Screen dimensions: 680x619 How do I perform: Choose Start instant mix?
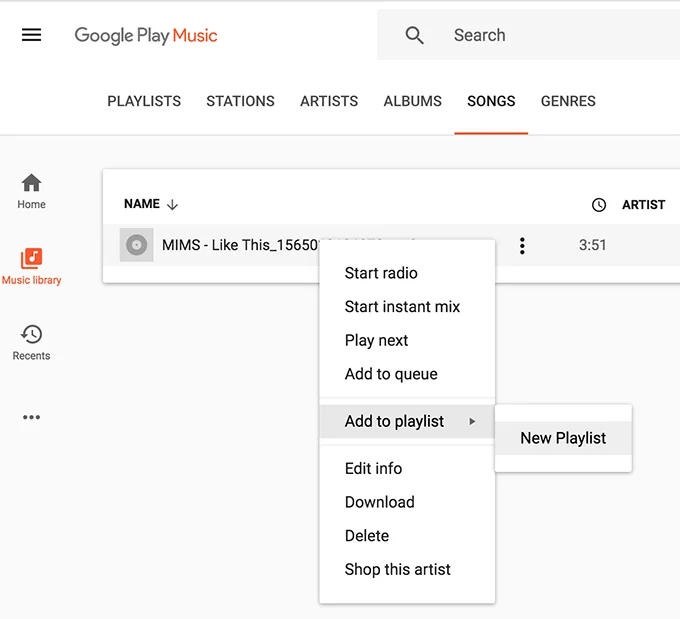tap(407, 307)
